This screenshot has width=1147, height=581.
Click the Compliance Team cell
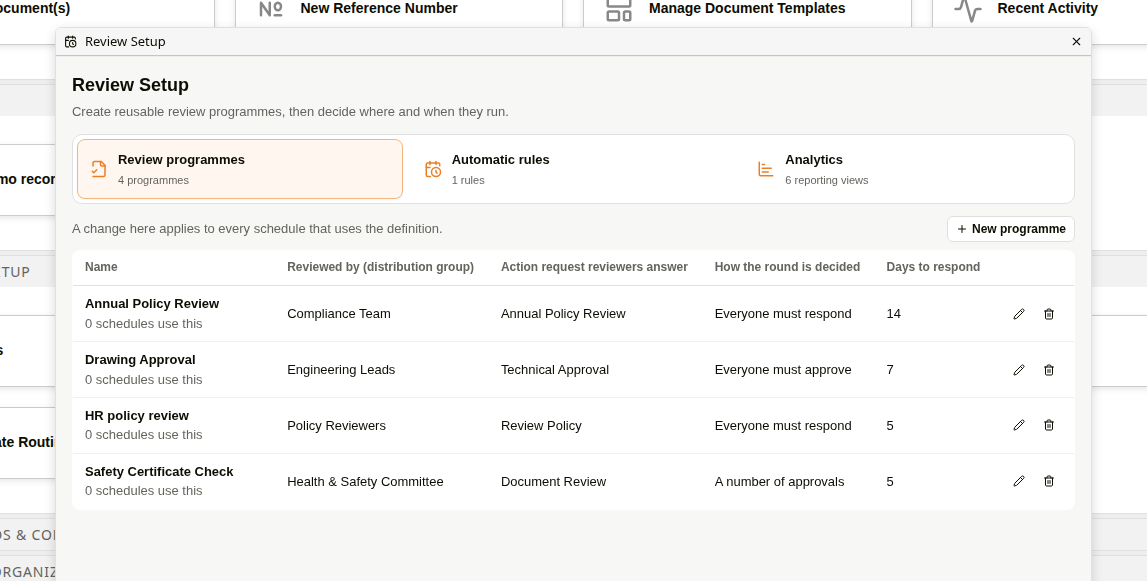click(339, 314)
